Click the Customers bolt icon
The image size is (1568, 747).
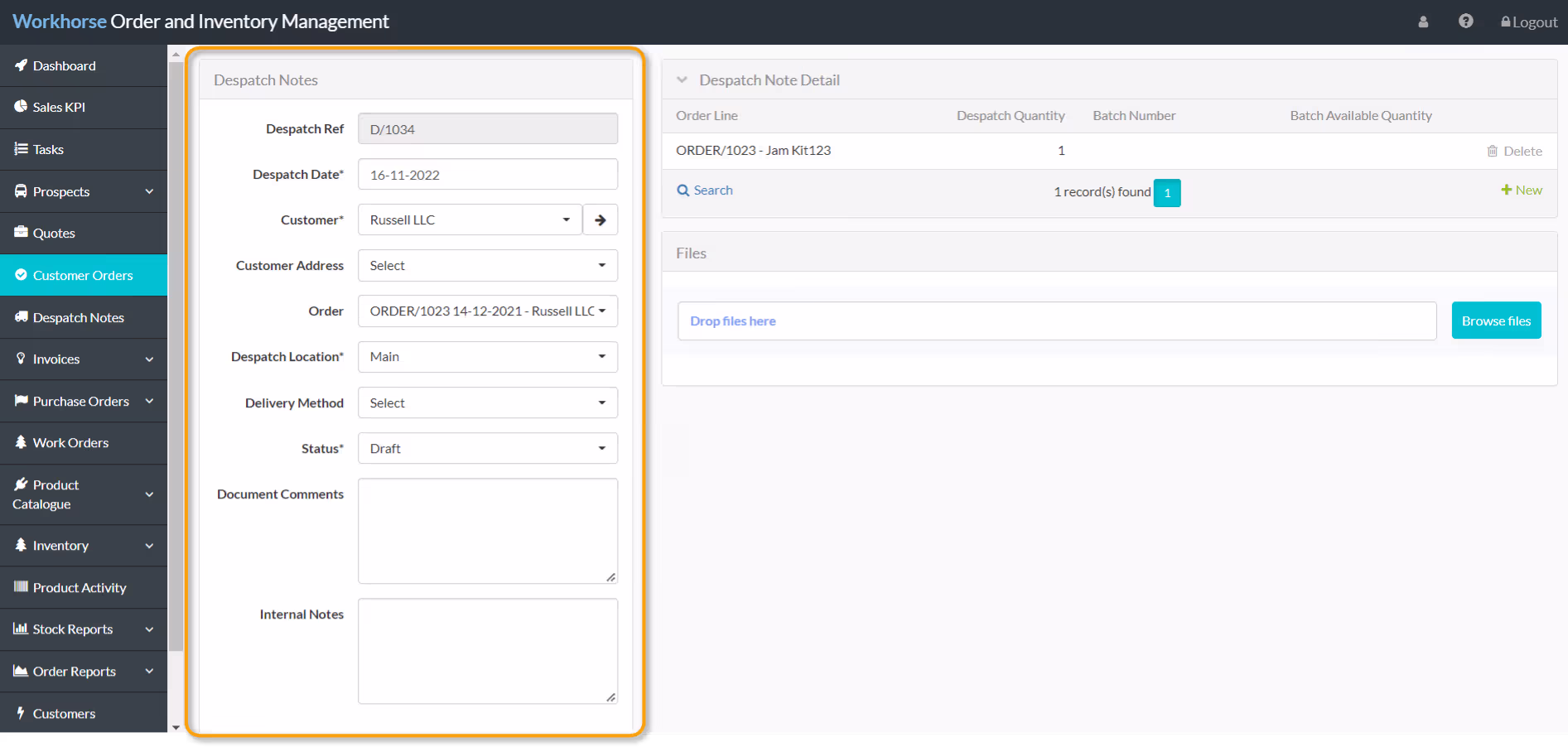pyautogui.click(x=21, y=713)
